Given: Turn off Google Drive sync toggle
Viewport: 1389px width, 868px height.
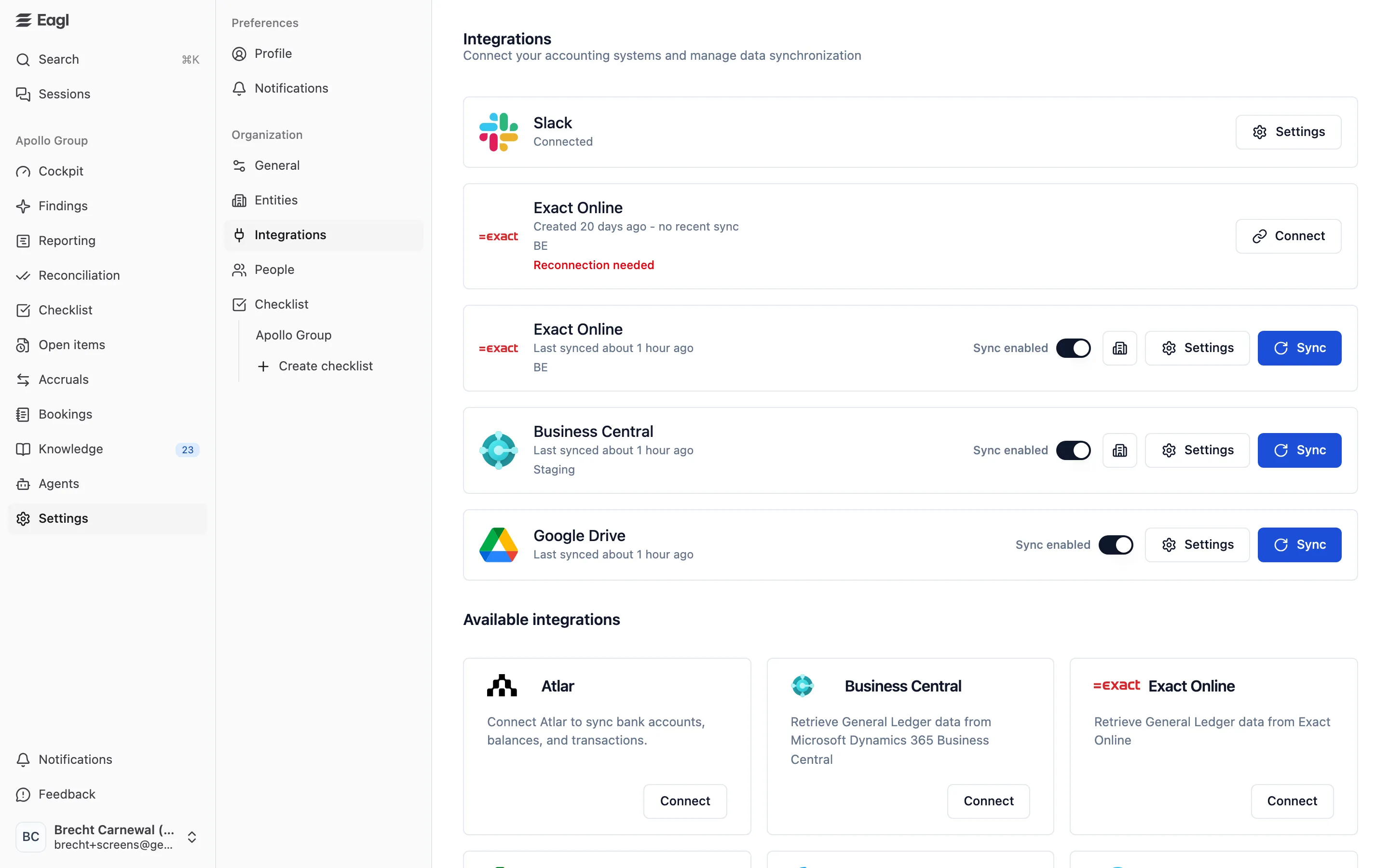Looking at the screenshot, I should (x=1116, y=545).
